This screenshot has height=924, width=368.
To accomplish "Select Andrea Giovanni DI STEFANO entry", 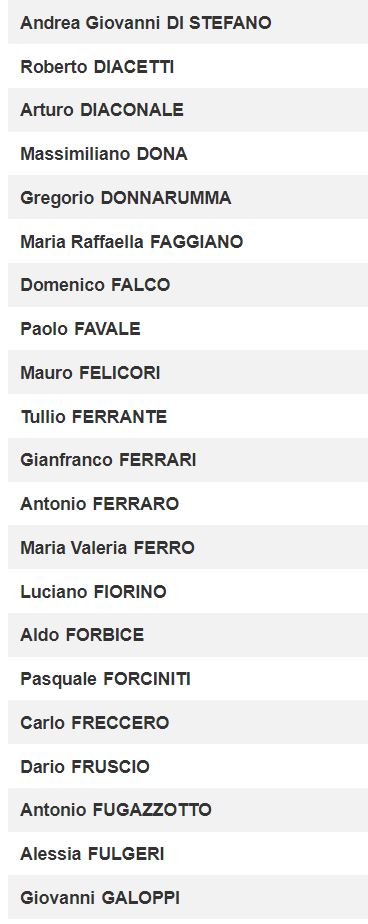I will point(188,22).
